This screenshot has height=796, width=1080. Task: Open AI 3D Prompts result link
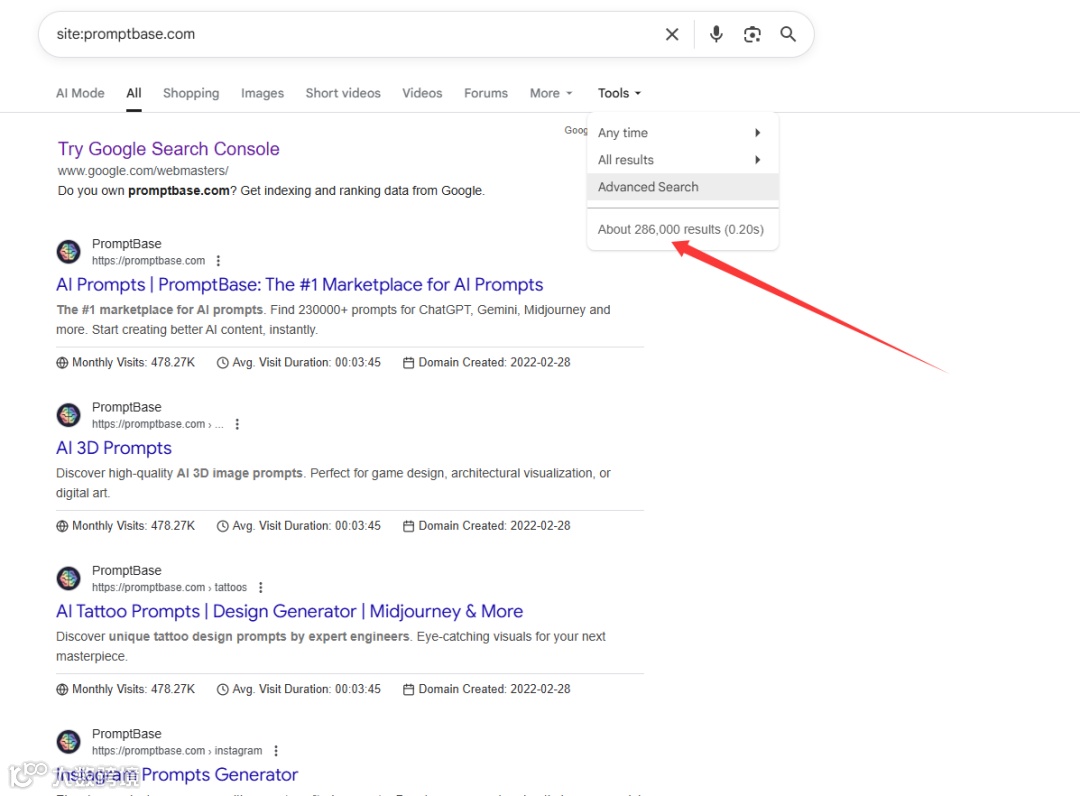click(114, 448)
